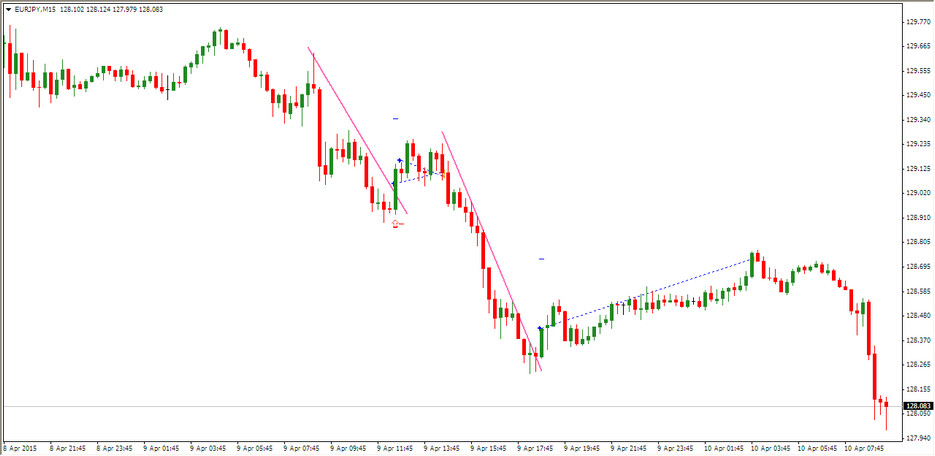
Task: Click the current price tag 128.083
Action: pyautogui.click(x=917, y=406)
